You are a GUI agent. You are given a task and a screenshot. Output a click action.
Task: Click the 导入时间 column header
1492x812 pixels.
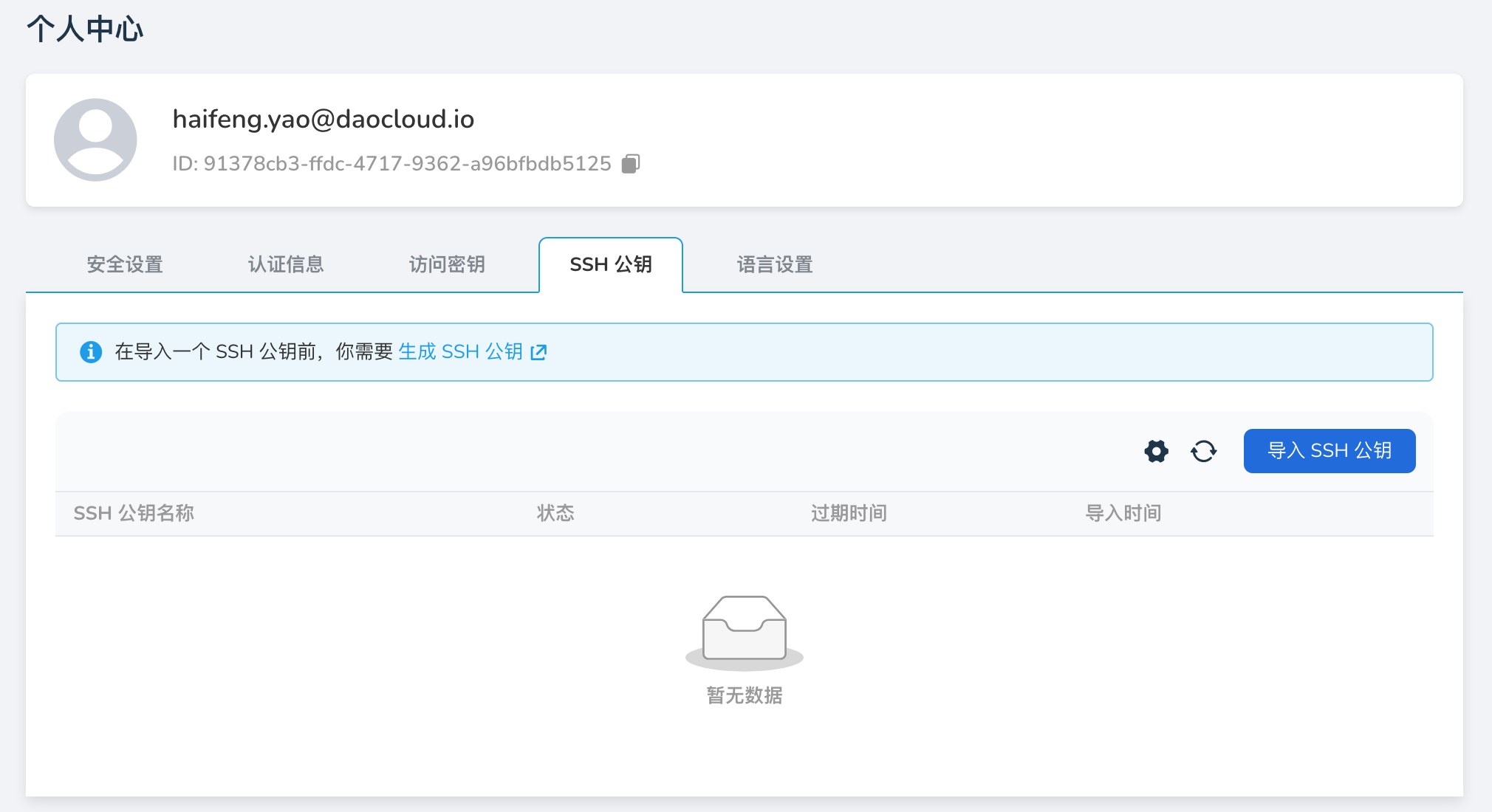click(1123, 513)
